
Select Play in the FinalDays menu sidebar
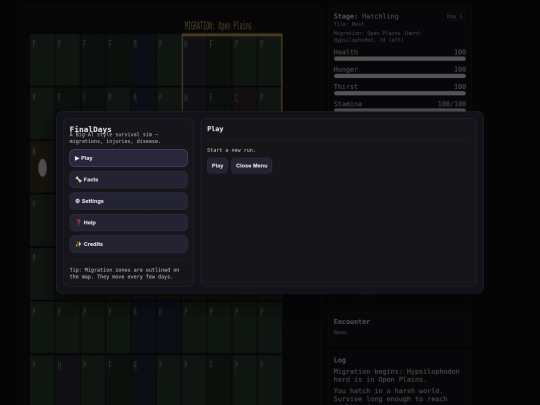[x=128, y=158]
